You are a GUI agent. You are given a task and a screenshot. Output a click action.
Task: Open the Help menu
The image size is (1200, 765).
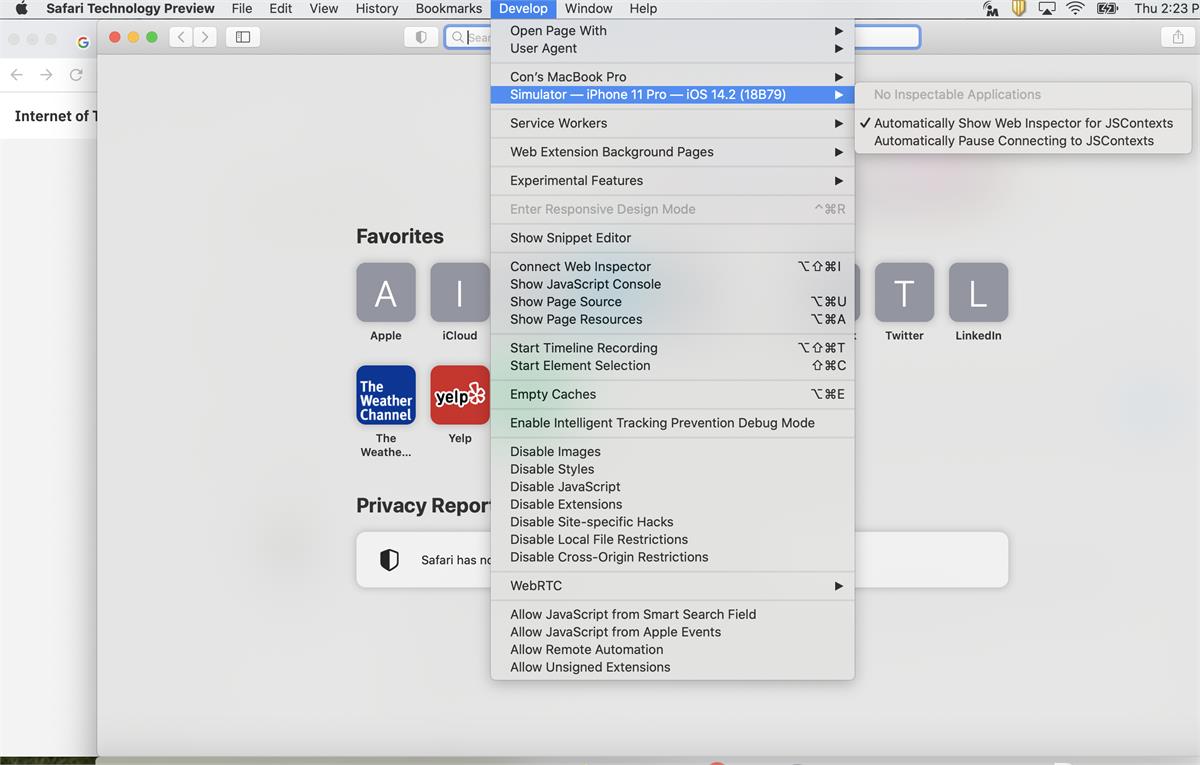coord(643,8)
